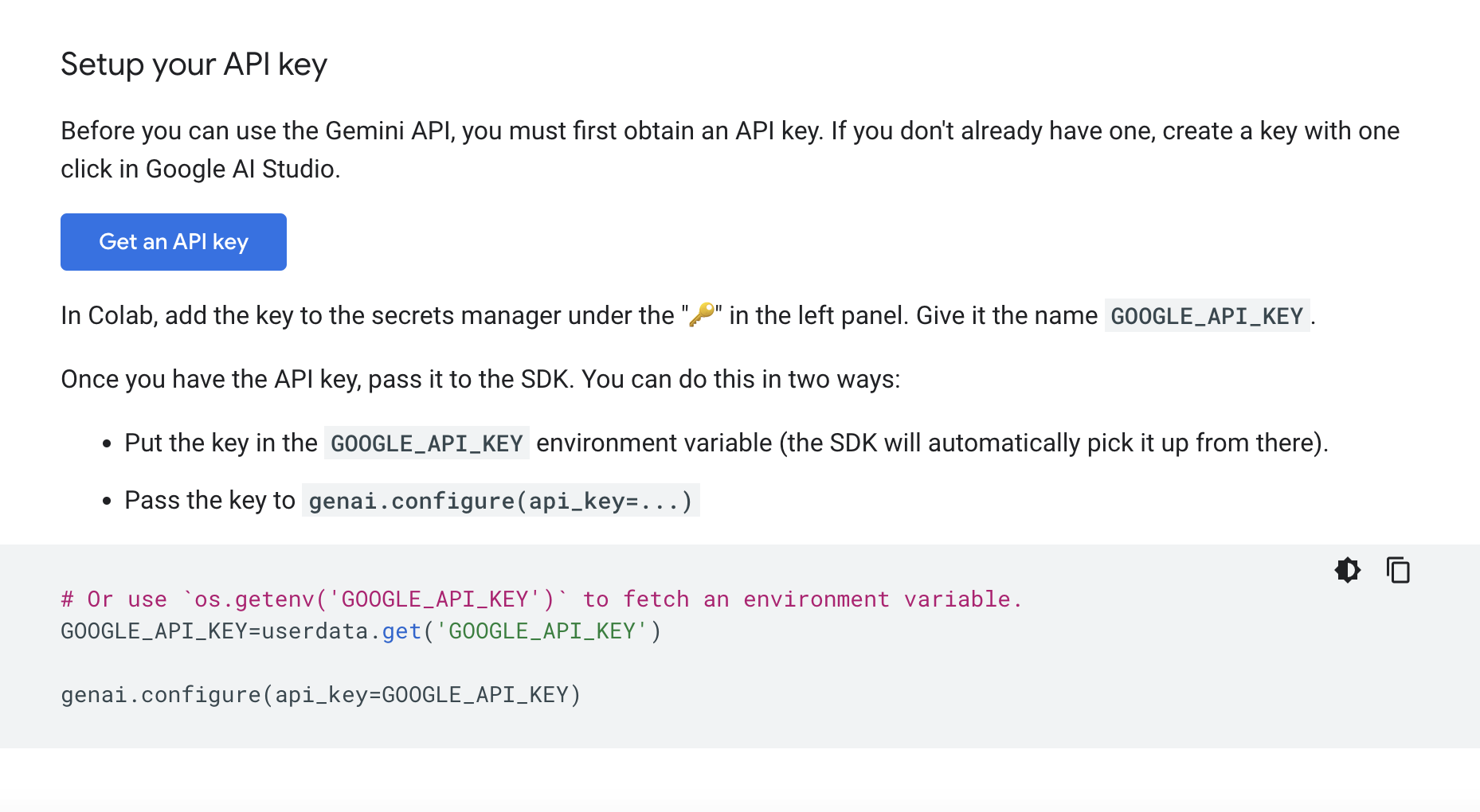Select the GOOGLE_API_KEY text in the first bullet
Screen dimensions: 1480x812
coord(426,443)
